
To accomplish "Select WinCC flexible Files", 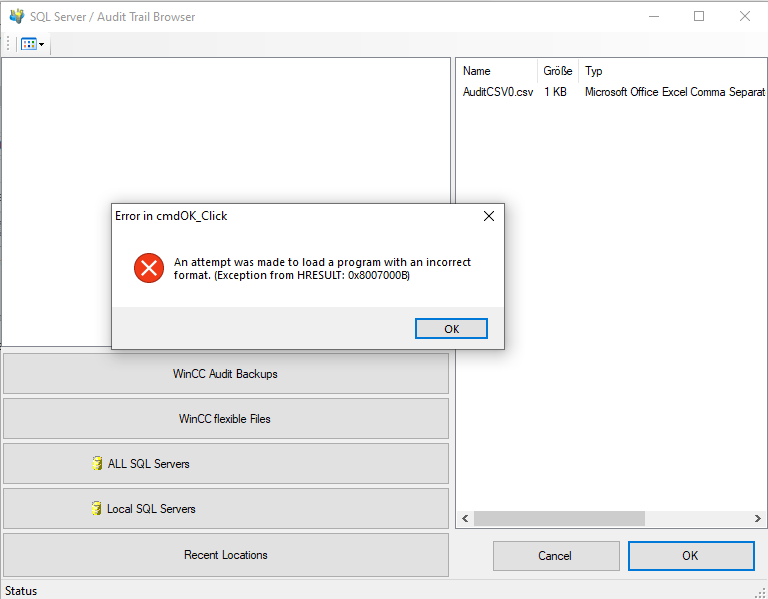I will 225,419.
